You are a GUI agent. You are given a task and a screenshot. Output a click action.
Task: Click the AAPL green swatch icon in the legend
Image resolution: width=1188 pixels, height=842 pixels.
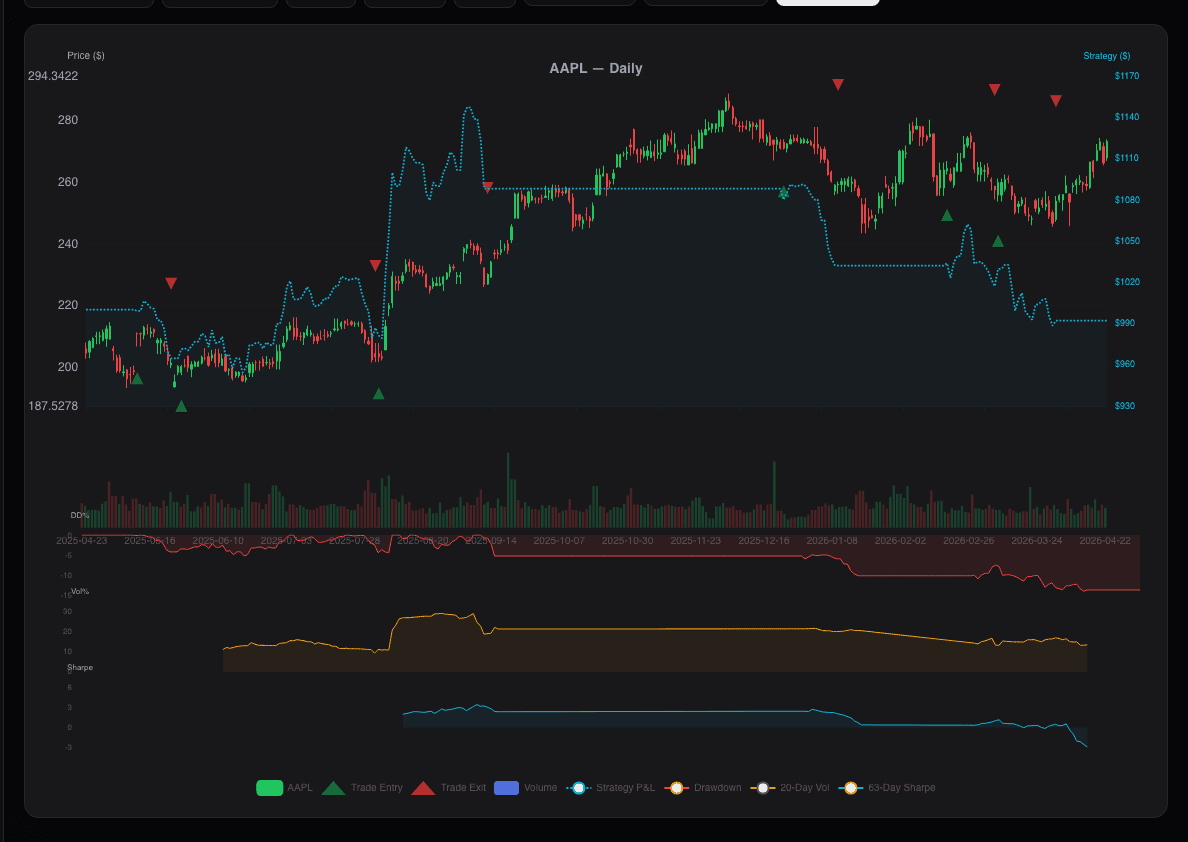(268, 787)
